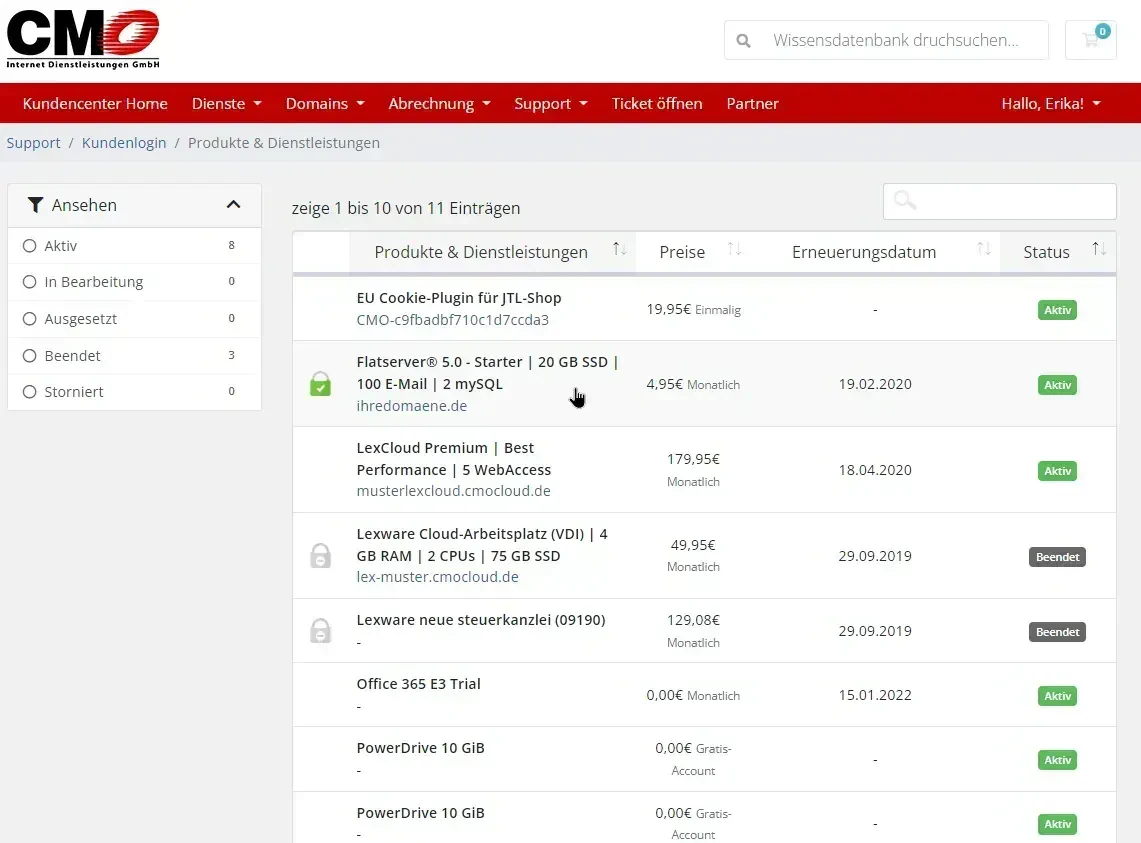Open the Domains dropdown menu
The width and height of the screenshot is (1141, 843).
point(325,103)
